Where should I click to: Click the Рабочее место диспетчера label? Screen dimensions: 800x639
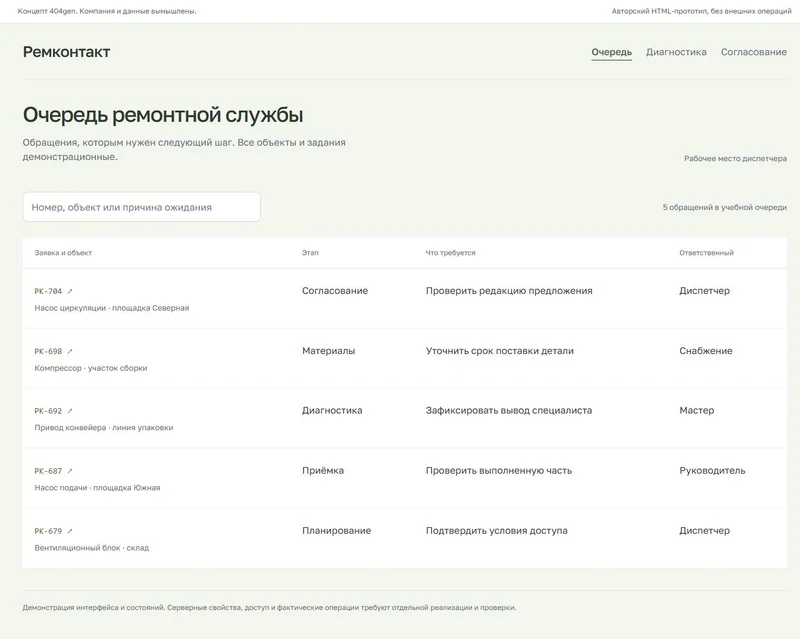pyautogui.click(x=735, y=159)
